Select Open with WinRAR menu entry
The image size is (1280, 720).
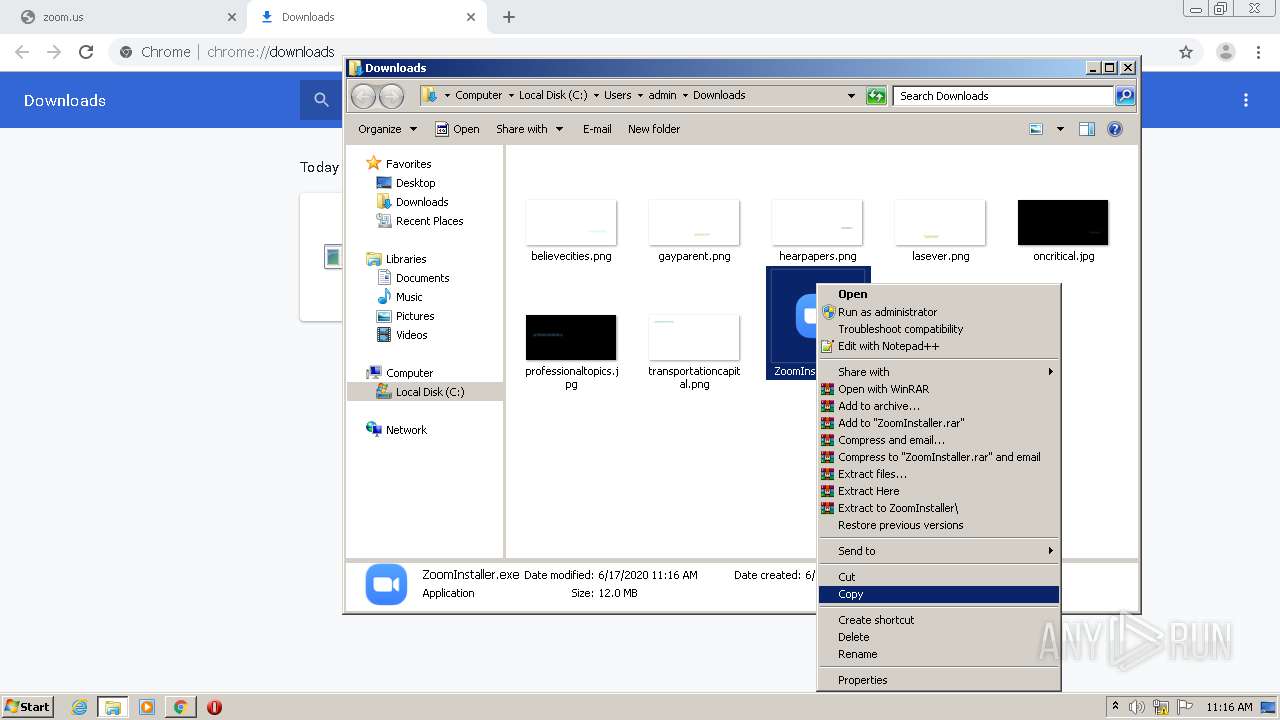pos(939,389)
